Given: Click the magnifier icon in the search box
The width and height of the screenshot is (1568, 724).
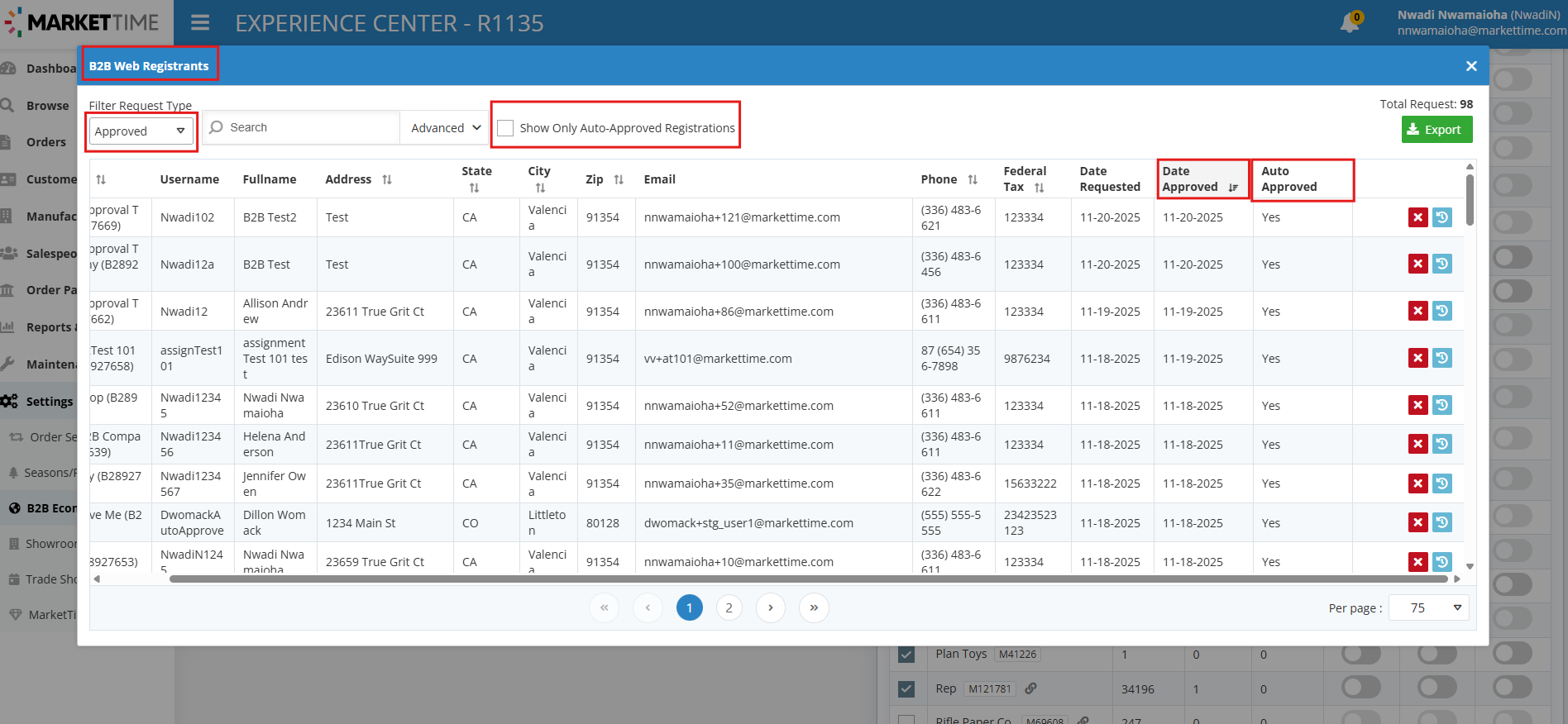Looking at the screenshot, I should click(217, 127).
